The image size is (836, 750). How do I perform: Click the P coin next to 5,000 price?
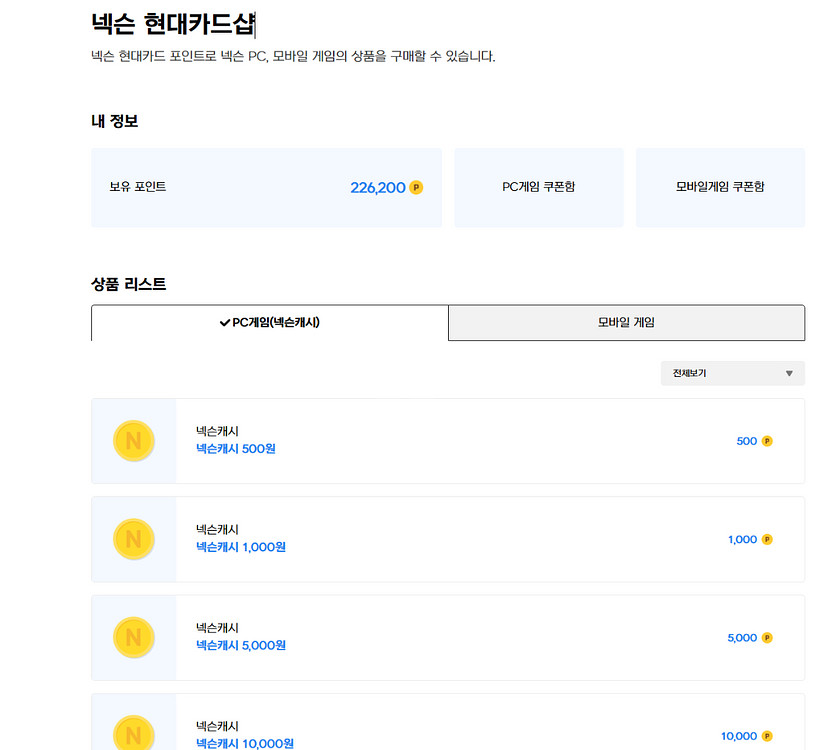[x=767, y=638]
